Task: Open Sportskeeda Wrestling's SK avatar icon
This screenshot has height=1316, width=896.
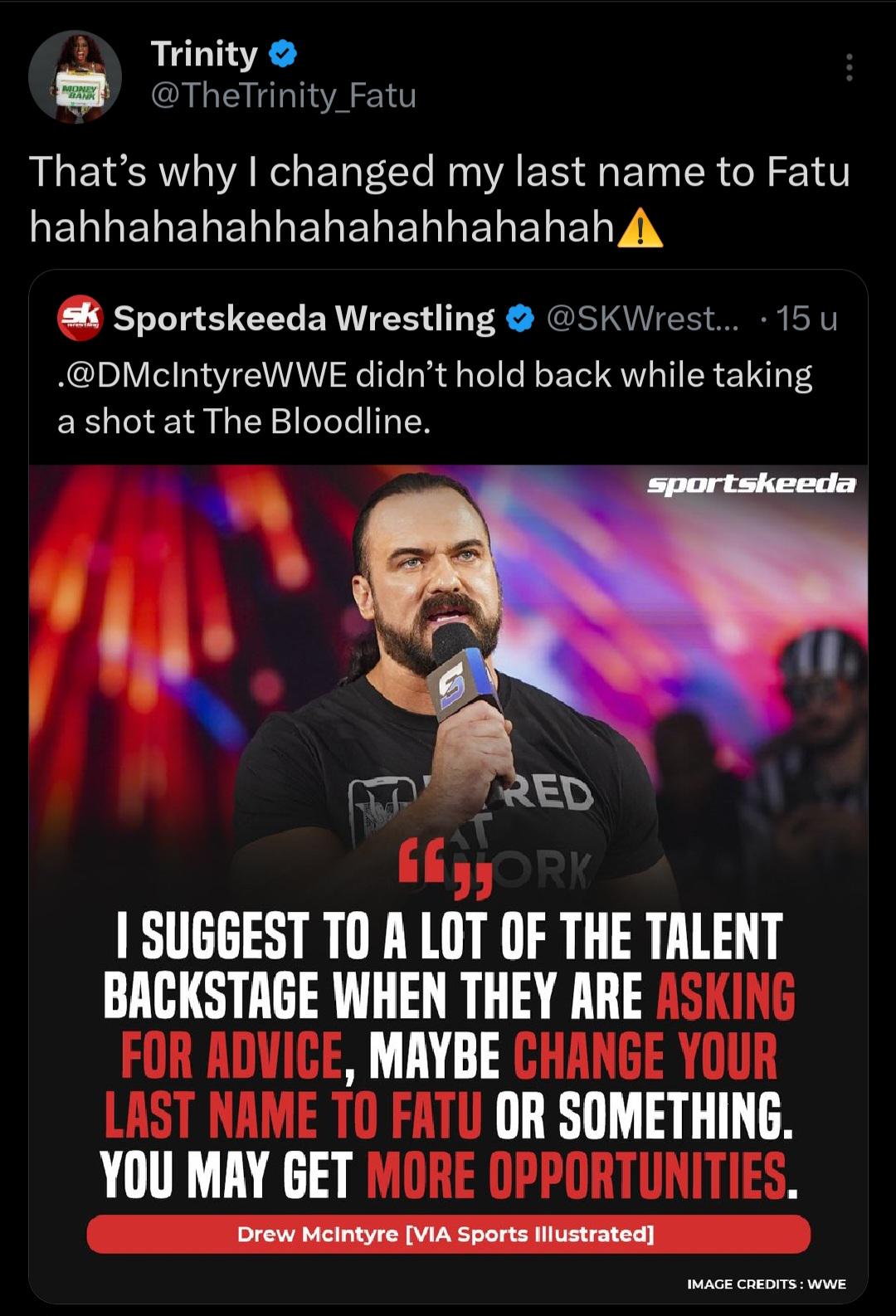Action: point(80,318)
